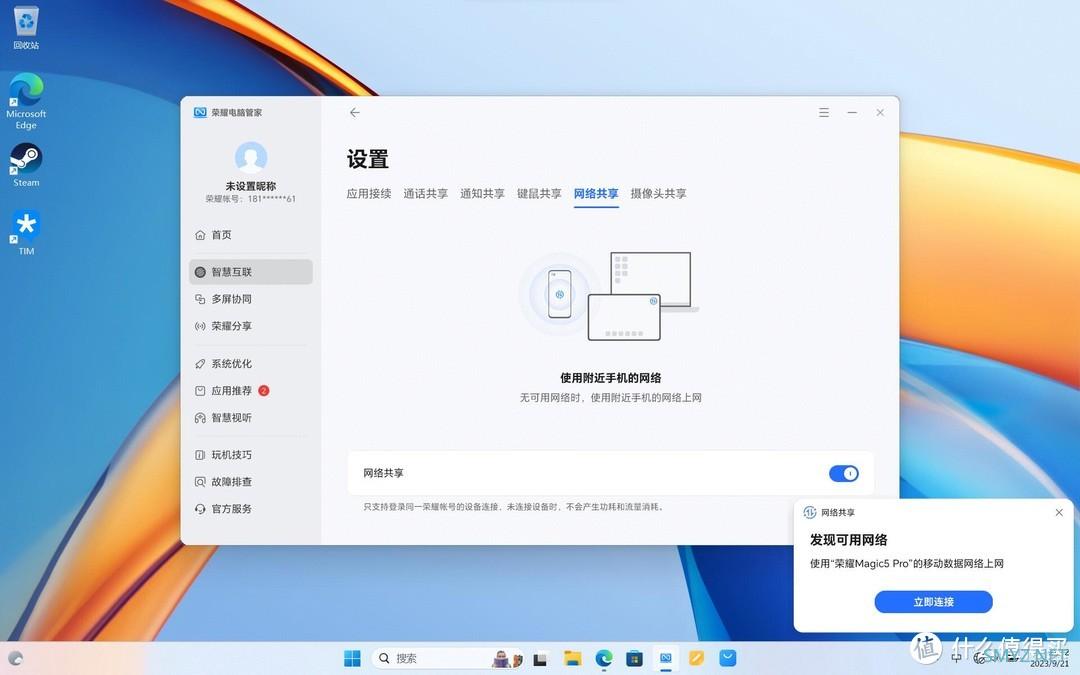Switch to the 摄像头共享 tab
The width and height of the screenshot is (1080, 675).
[658, 194]
